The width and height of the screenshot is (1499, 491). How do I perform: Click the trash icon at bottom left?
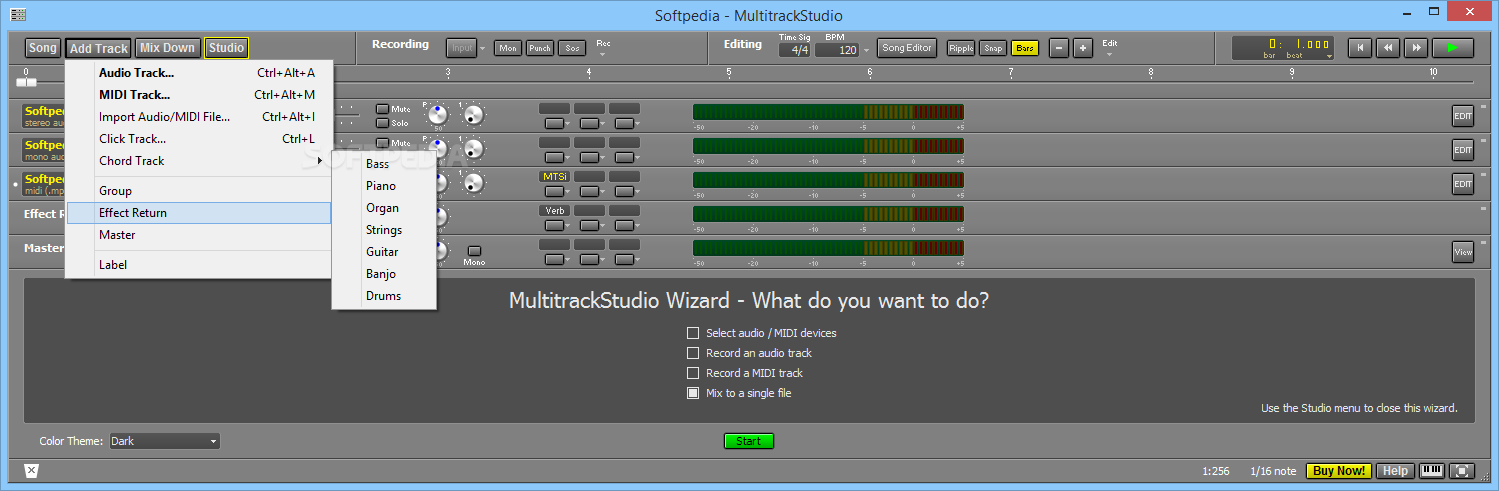[x=32, y=471]
